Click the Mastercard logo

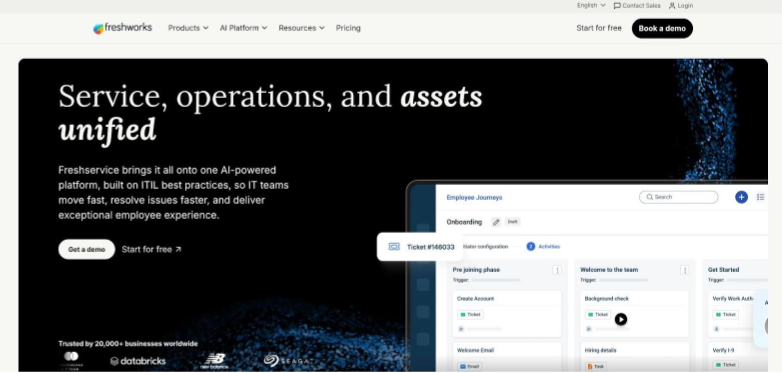coord(71,360)
